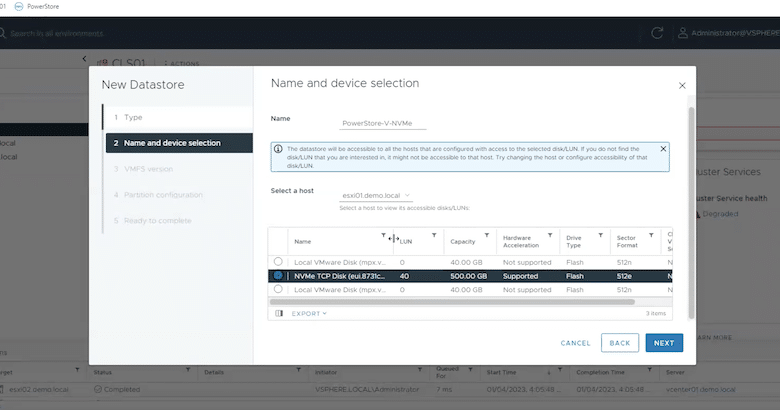Filter the Queued For column in tasks
The width and height of the screenshot is (780, 410).
pyautogui.click(x=470, y=370)
